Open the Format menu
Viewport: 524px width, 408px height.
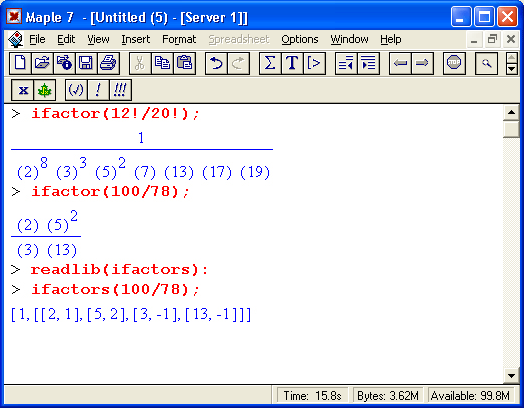tap(179, 39)
